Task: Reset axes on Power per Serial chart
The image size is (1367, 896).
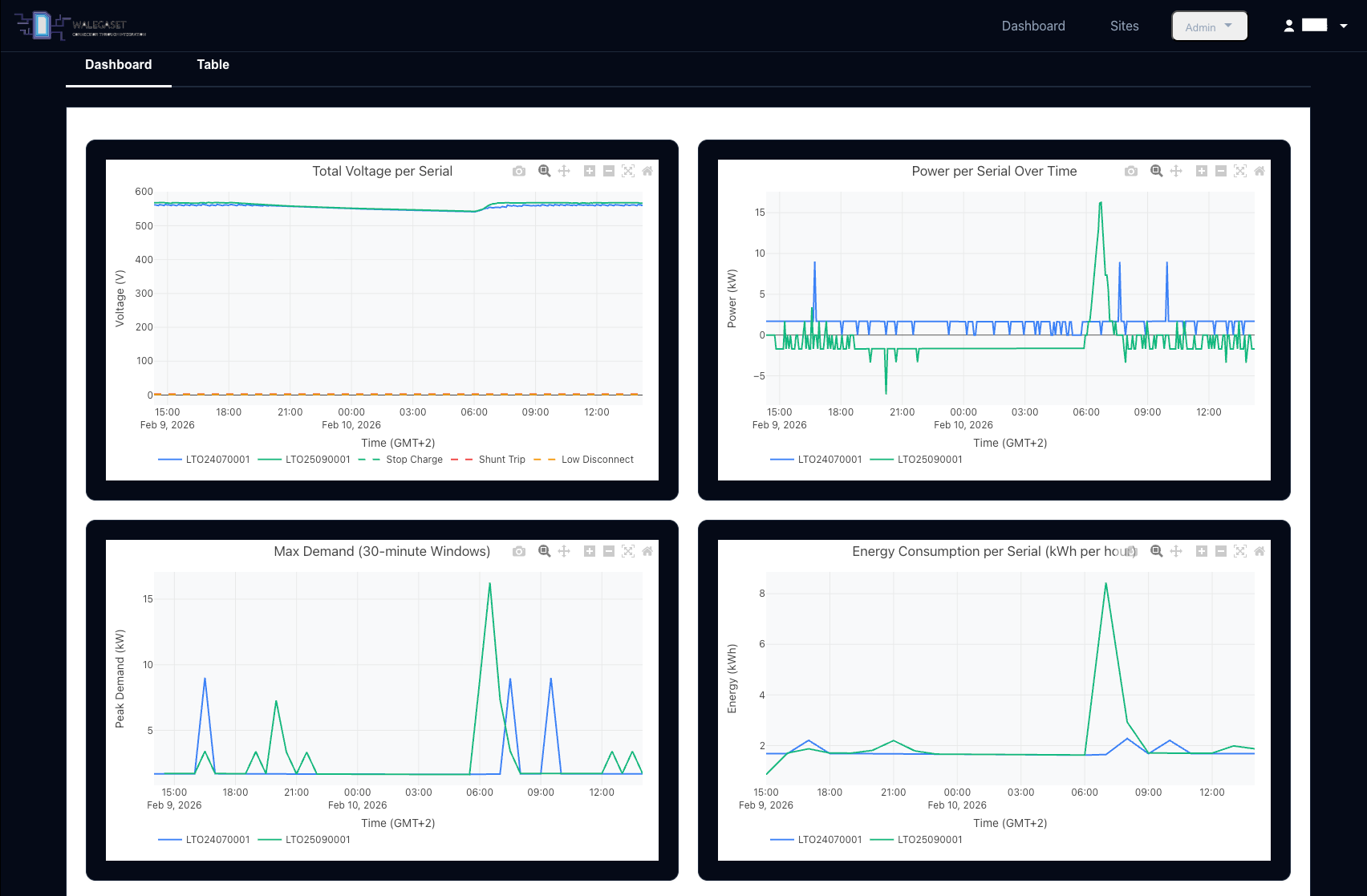Action: coord(1260,171)
